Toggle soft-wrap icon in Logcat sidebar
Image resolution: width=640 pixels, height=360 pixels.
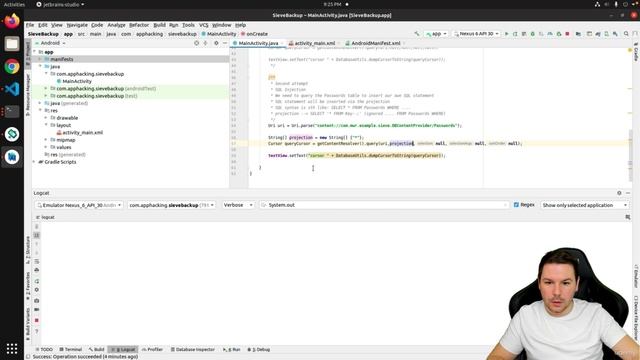click(37, 261)
